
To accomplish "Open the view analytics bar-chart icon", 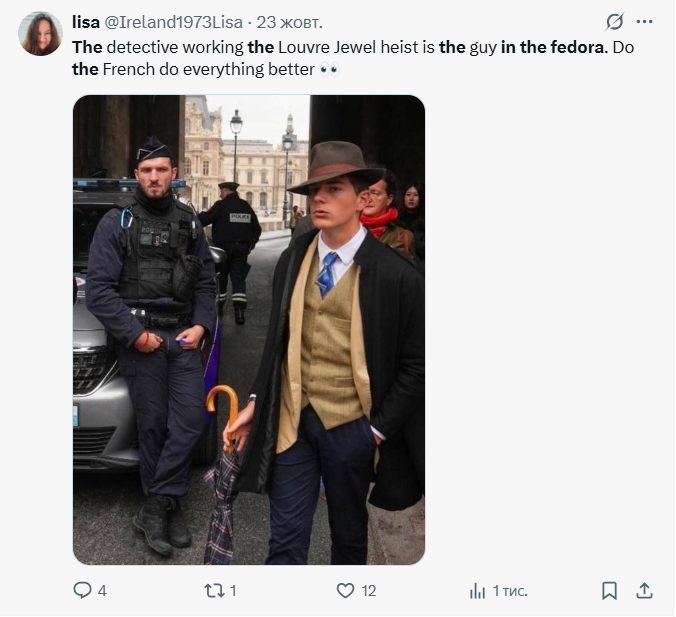I will click(x=477, y=591).
